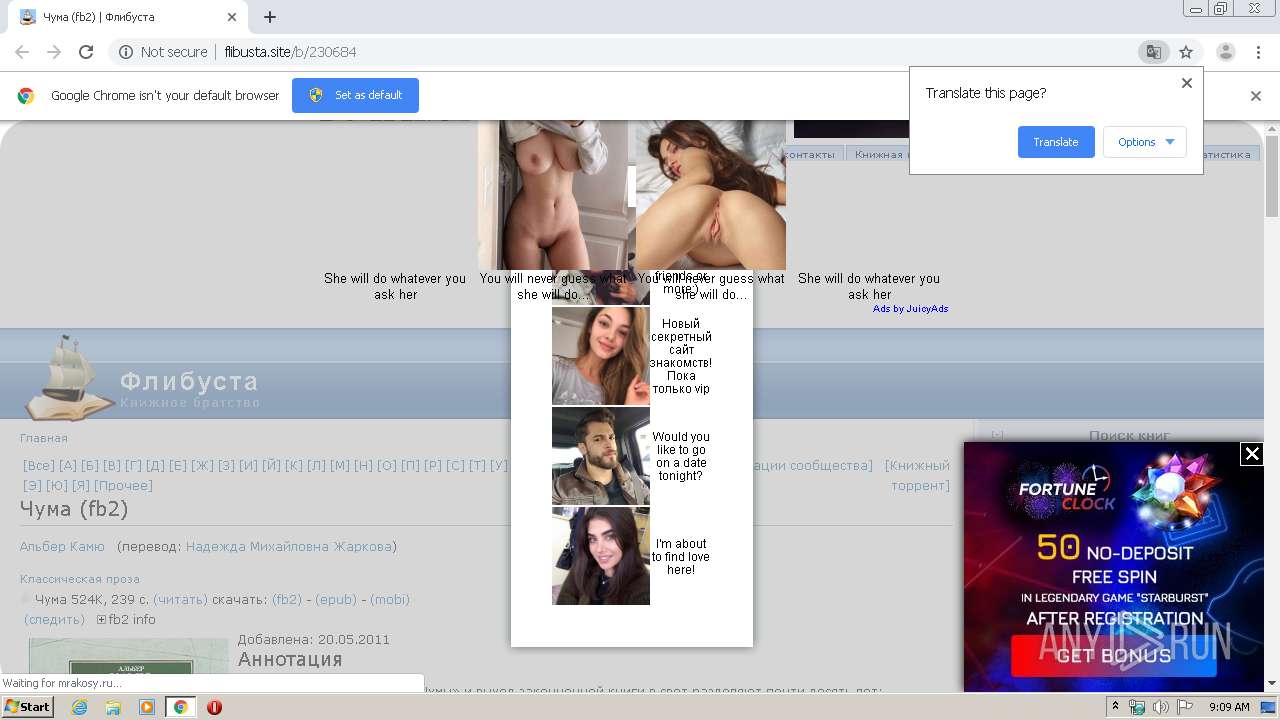Download the book in (fb2) format
This screenshot has width=1280, height=720.
click(287, 600)
